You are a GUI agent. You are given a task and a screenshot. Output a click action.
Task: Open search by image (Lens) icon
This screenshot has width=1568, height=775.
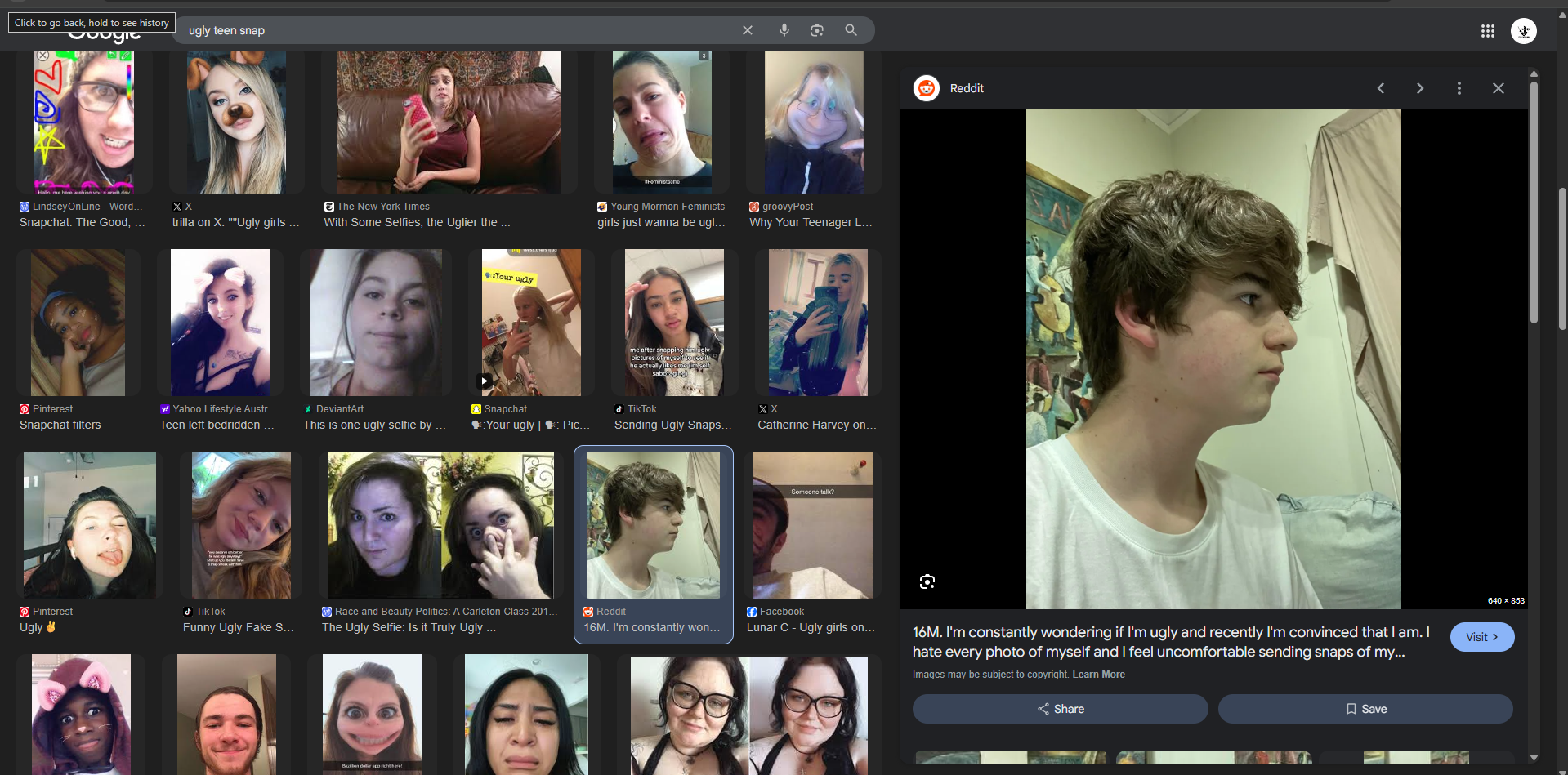pos(816,30)
